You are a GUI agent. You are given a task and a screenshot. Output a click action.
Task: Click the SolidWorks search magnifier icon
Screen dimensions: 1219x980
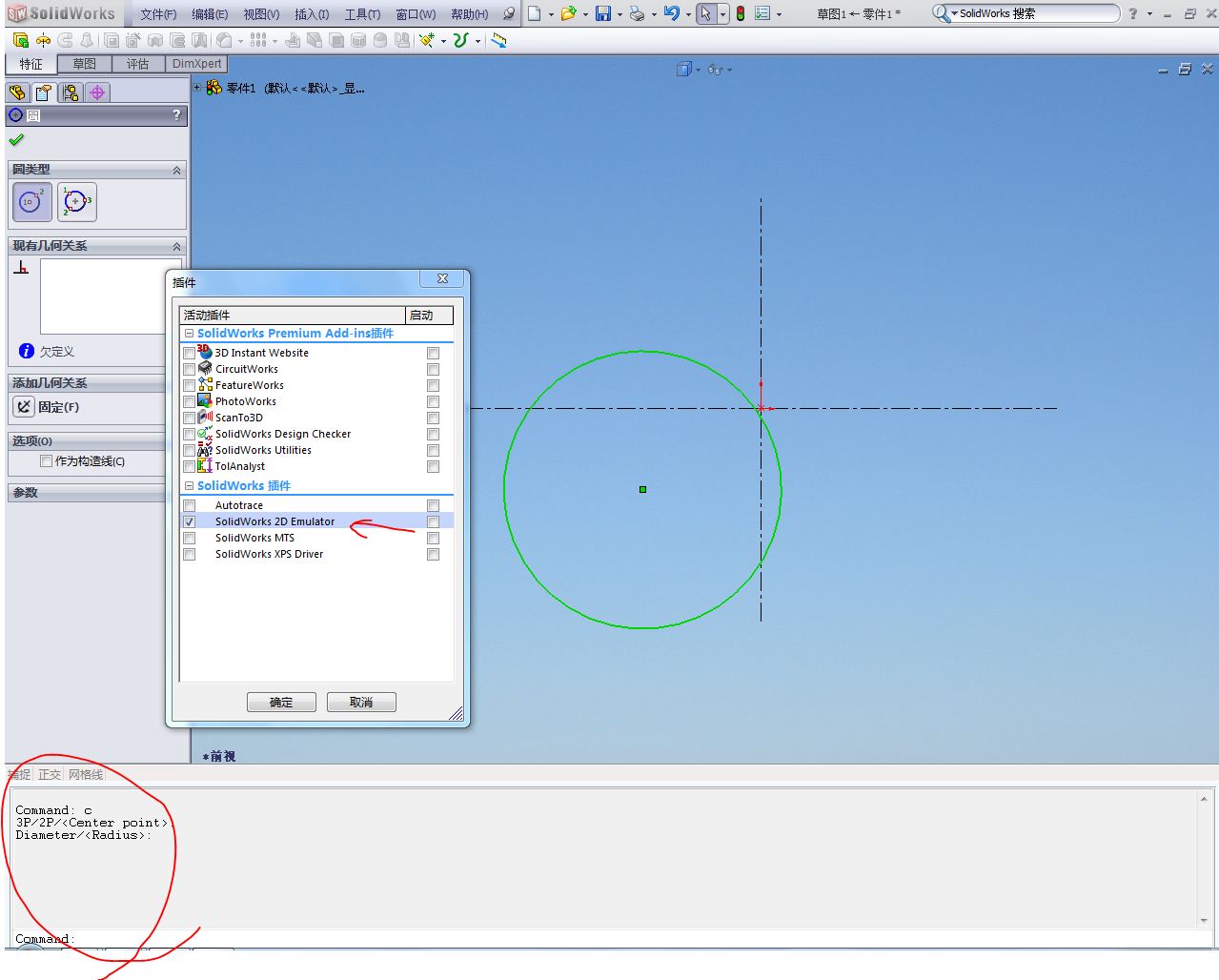[x=941, y=13]
